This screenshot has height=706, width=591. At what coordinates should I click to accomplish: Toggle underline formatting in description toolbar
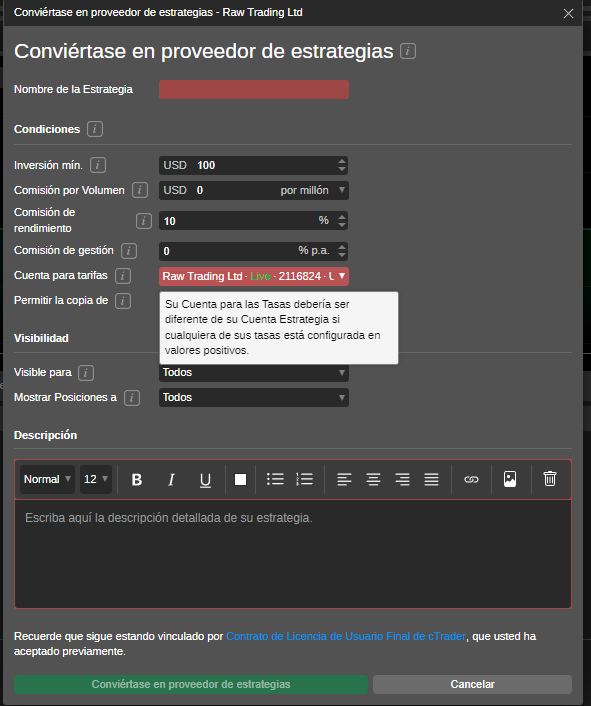pos(205,480)
